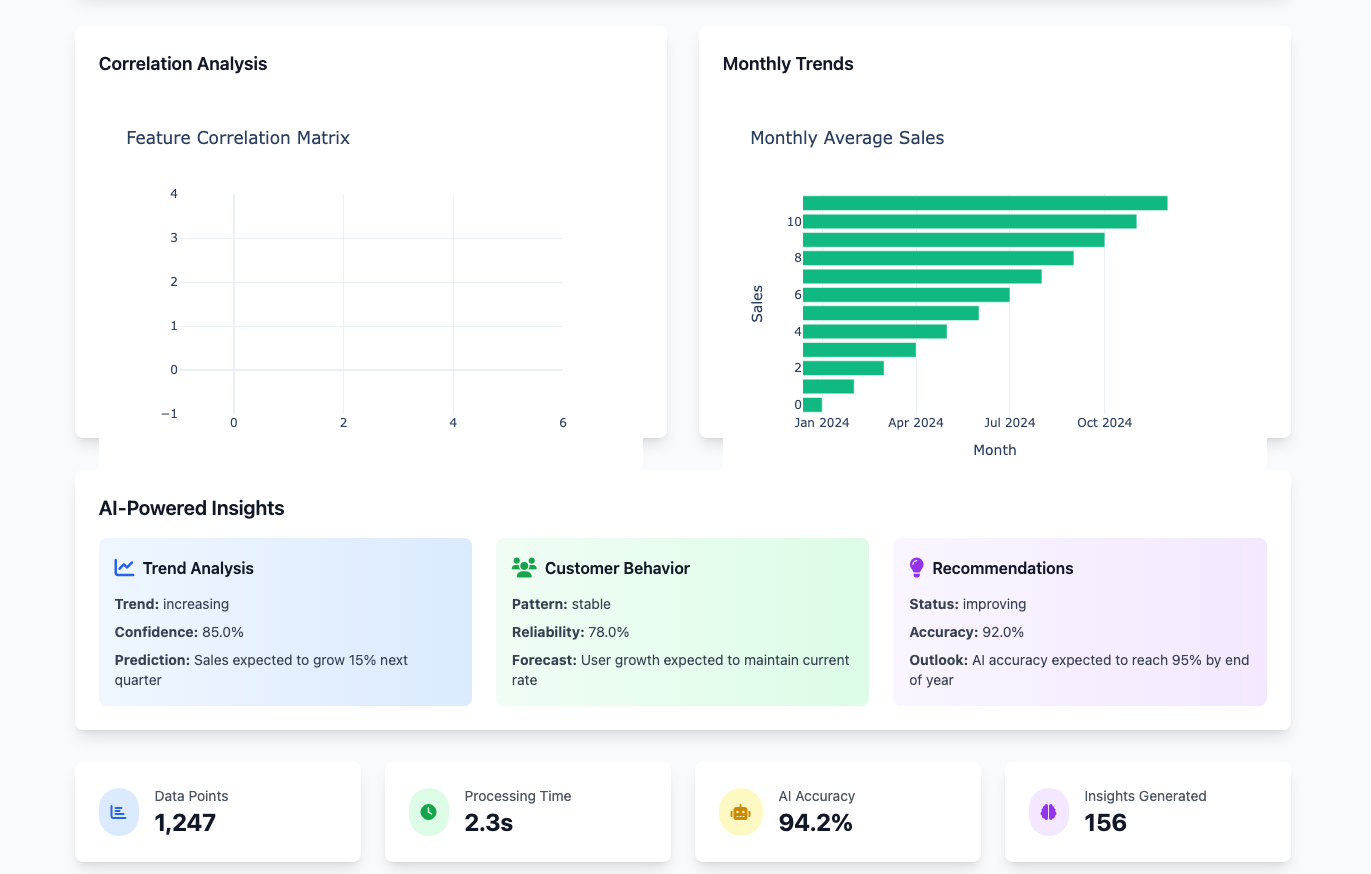
Task: Click the Feature Correlation Matrix title
Action: point(238,137)
